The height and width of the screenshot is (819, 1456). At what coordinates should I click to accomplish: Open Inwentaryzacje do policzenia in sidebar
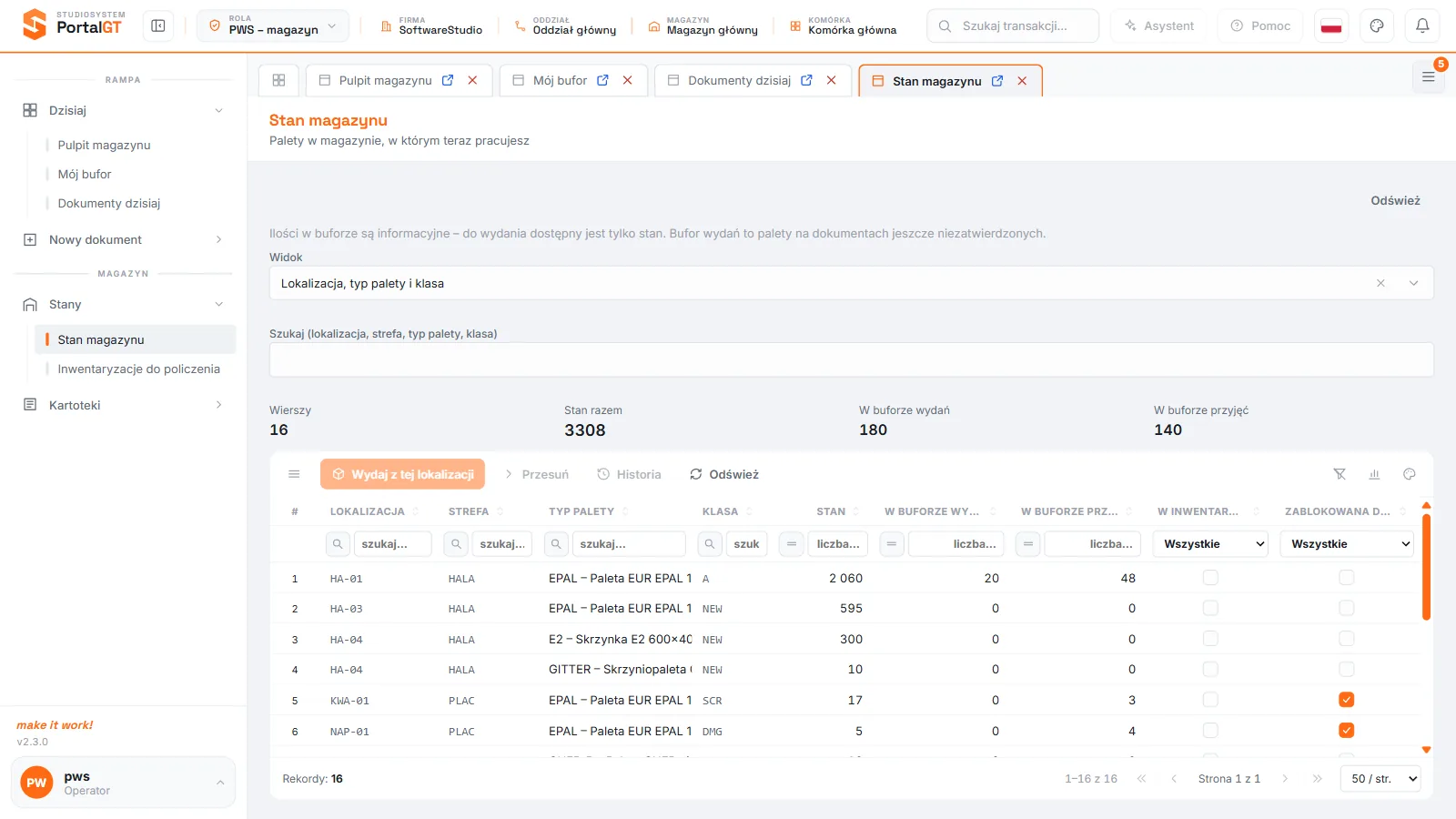[x=138, y=369]
